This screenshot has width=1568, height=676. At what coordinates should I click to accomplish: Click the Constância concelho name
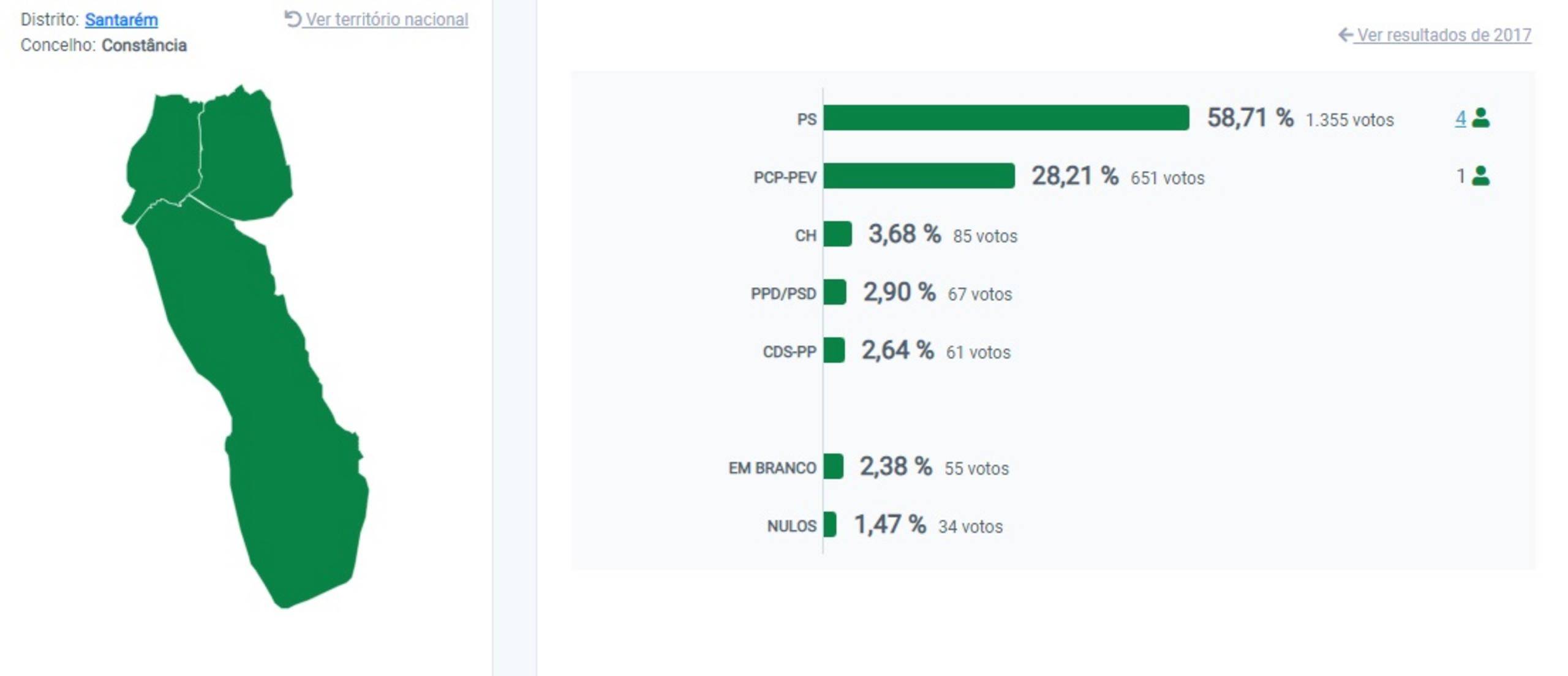144,45
